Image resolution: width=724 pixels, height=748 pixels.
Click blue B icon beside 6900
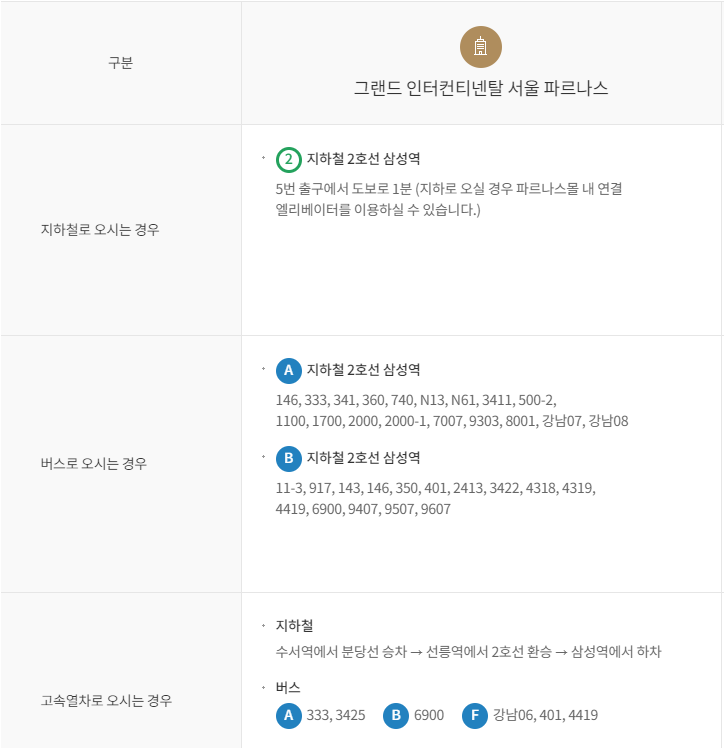(396, 716)
